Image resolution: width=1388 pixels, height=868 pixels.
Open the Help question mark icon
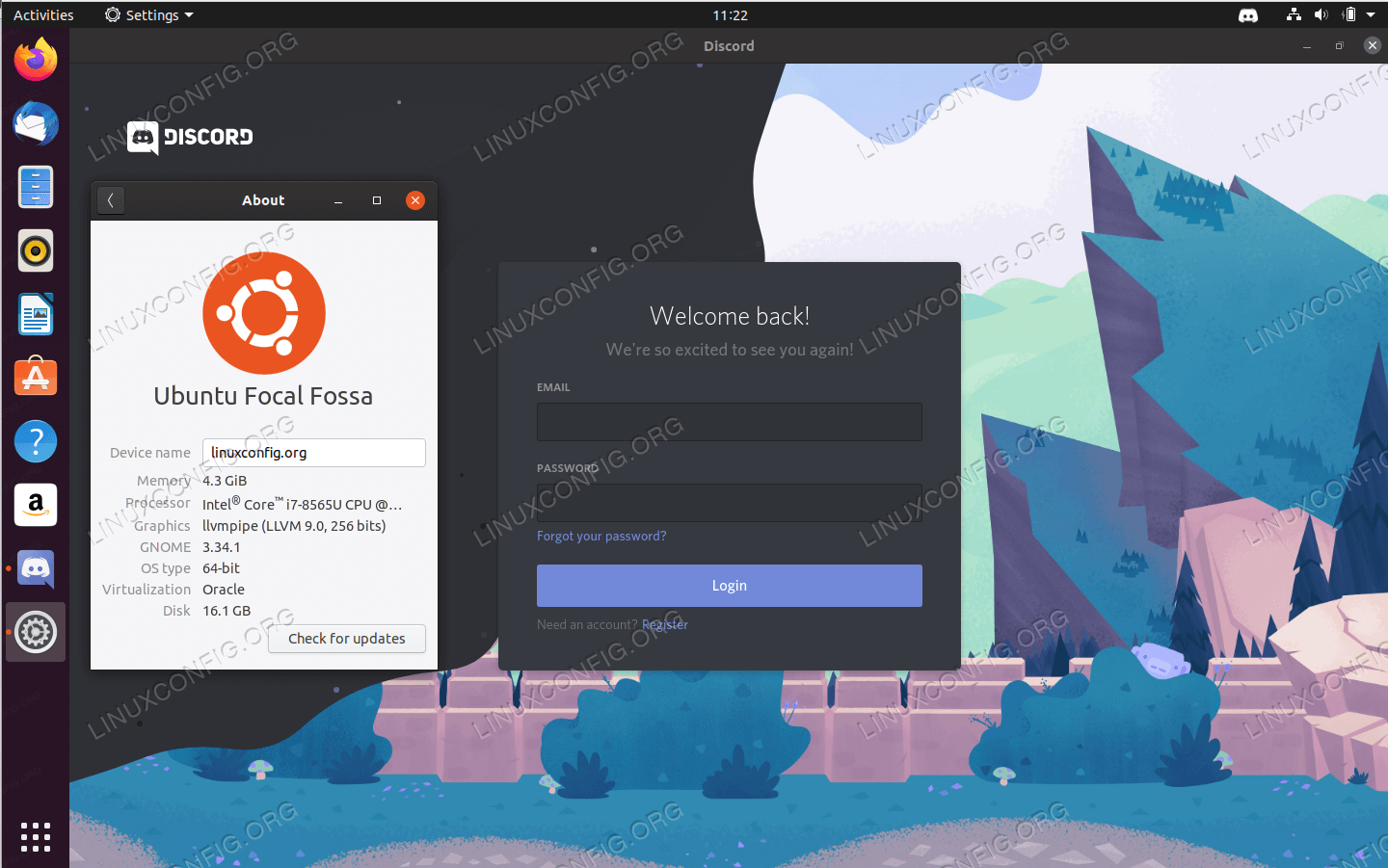[x=36, y=441]
